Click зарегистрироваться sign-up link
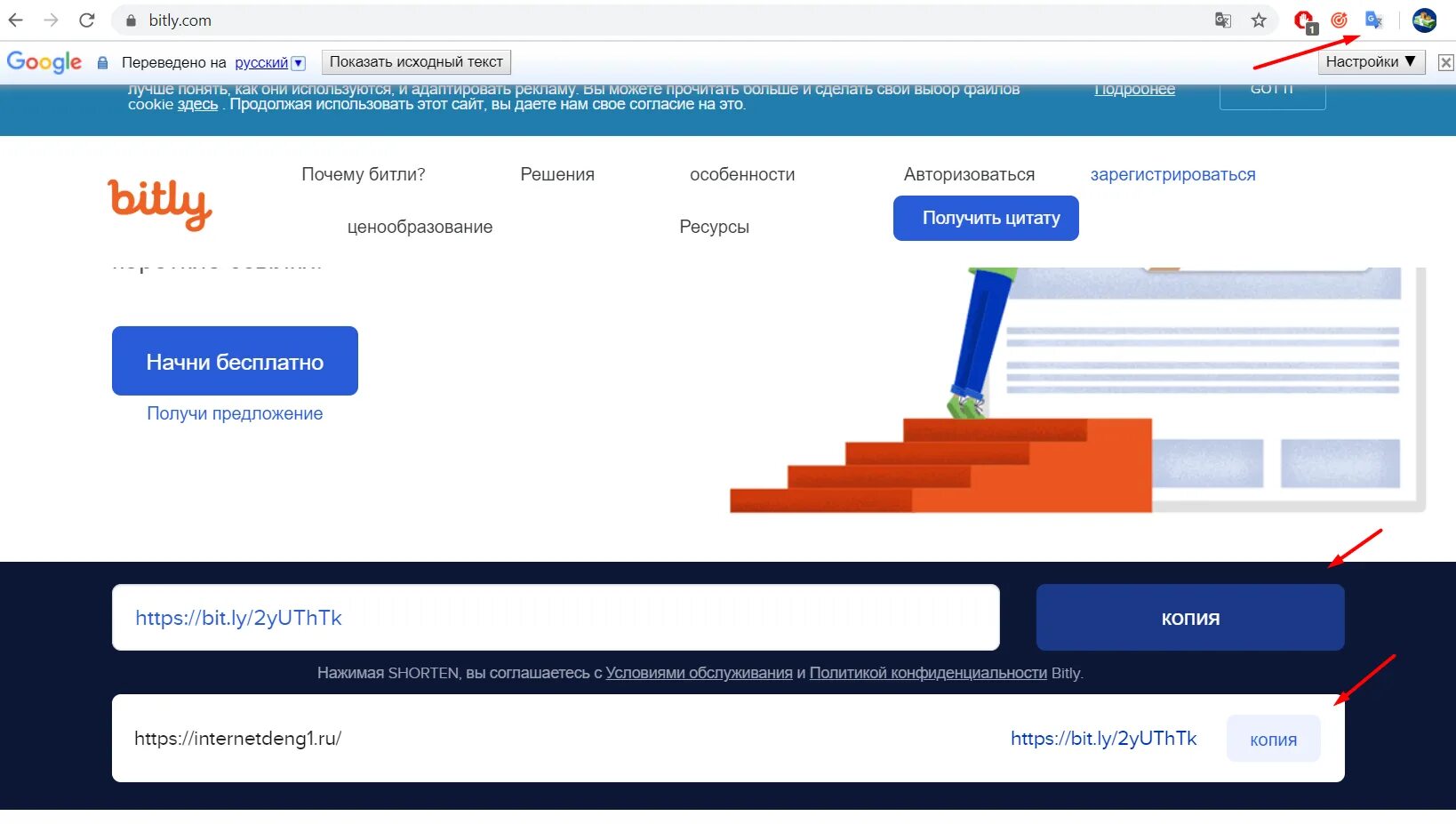The image size is (1456, 824). (1172, 174)
